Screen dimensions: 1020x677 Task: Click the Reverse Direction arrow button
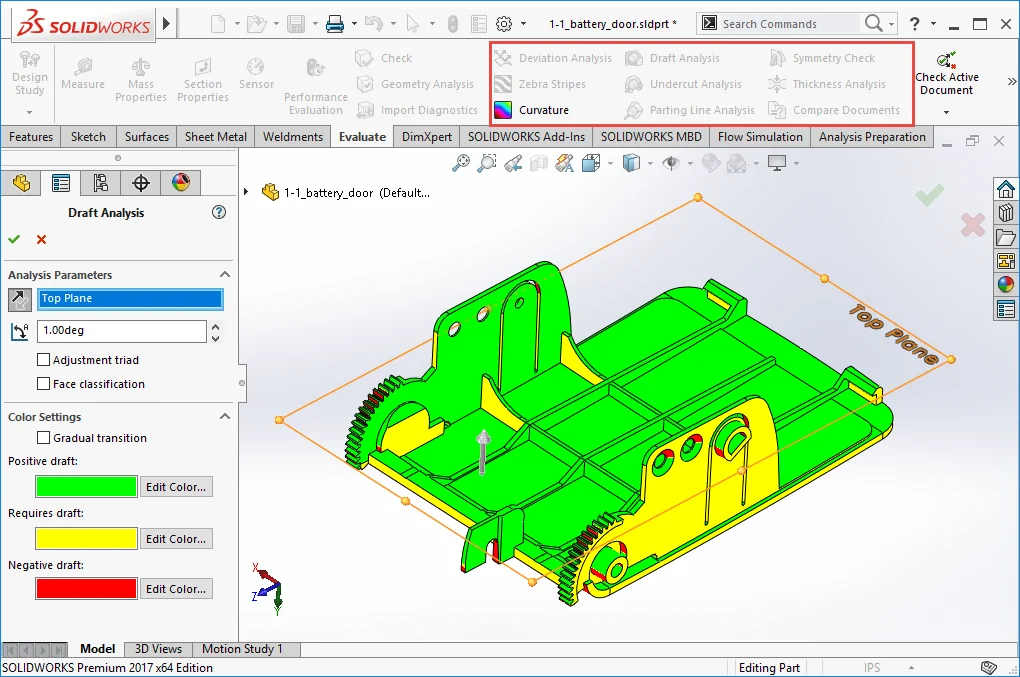19,298
